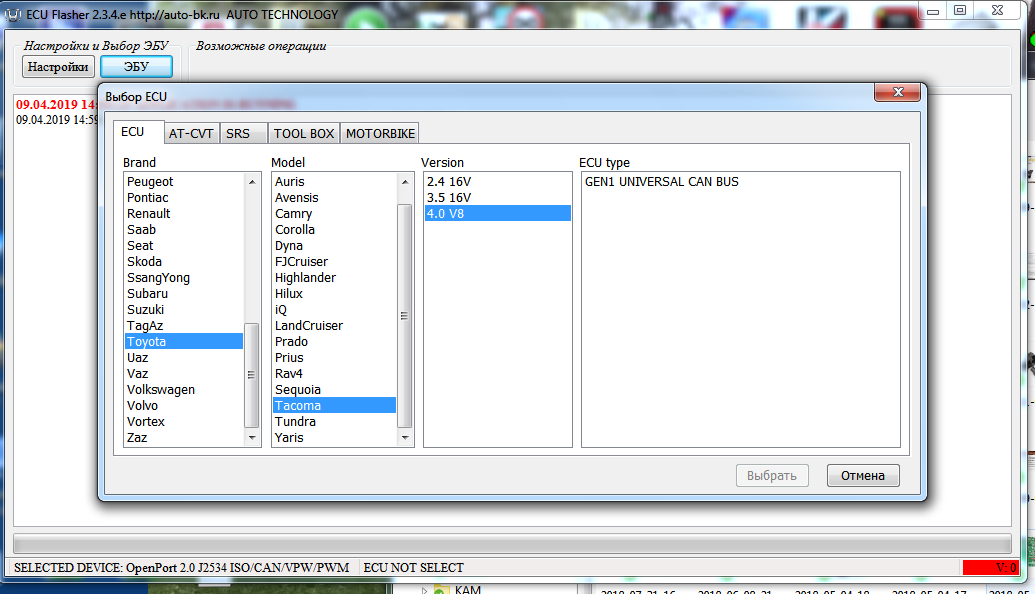Select SsangYong in the Brand list
Image resolution: width=1035 pixels, height=594 pixels.
click(x=184, y=277)
